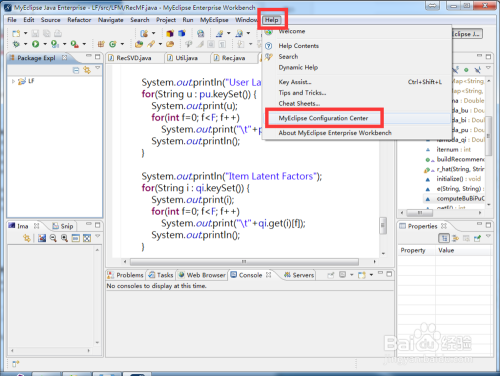Click the New Java Class green C icon
Viewport: 500px width, 376px height.
pyautogui.click(x=113, y=44)
